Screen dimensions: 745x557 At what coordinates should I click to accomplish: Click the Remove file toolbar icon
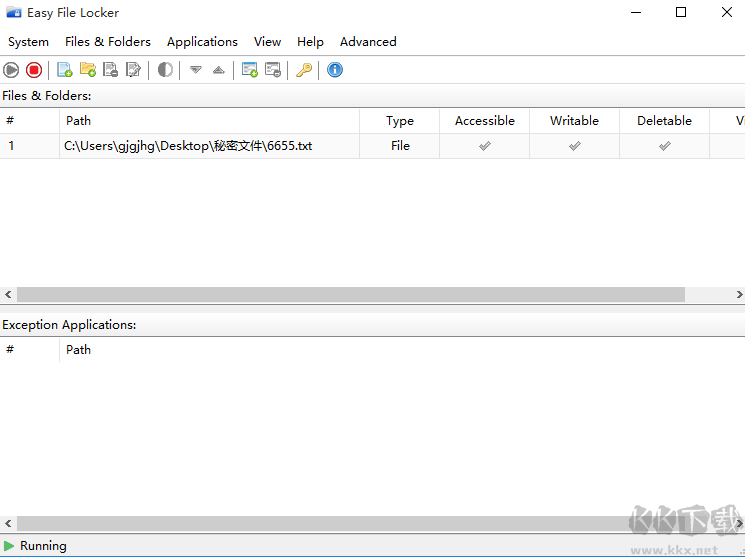tap(111, 70)
